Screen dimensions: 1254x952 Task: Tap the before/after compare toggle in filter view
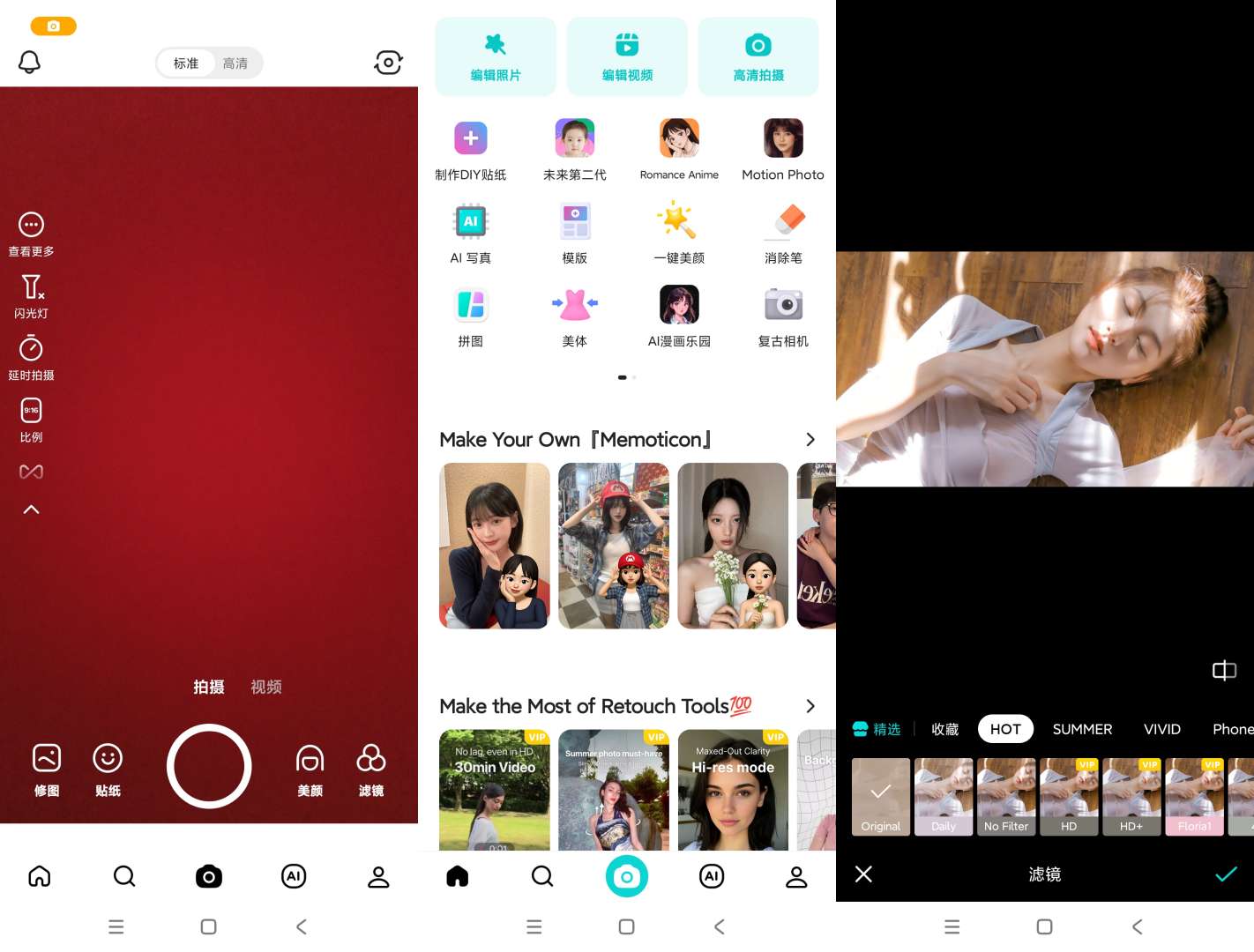tap(1224, 671)
